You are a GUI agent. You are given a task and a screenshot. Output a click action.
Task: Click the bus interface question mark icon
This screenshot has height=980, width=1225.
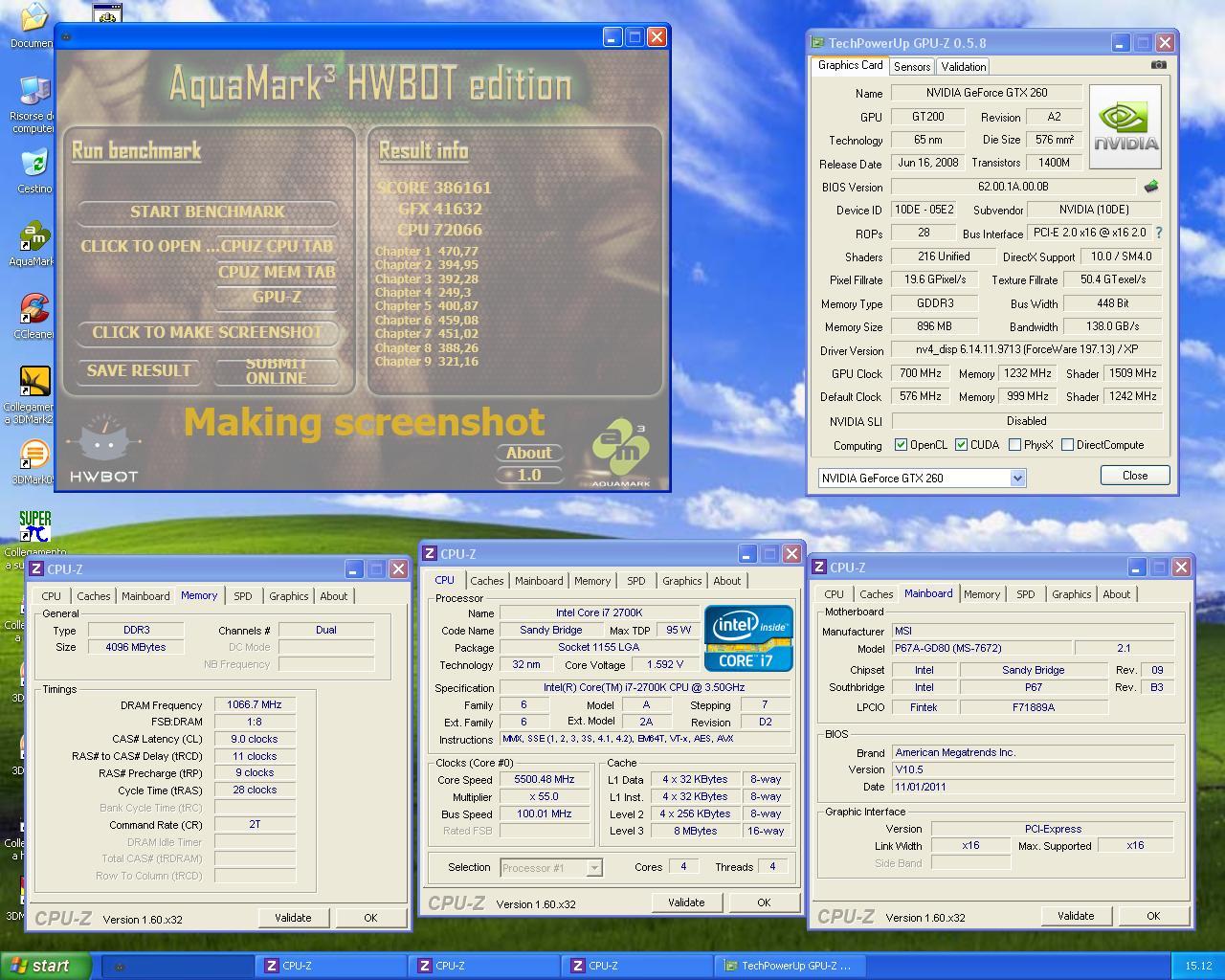coord(1159,233)
